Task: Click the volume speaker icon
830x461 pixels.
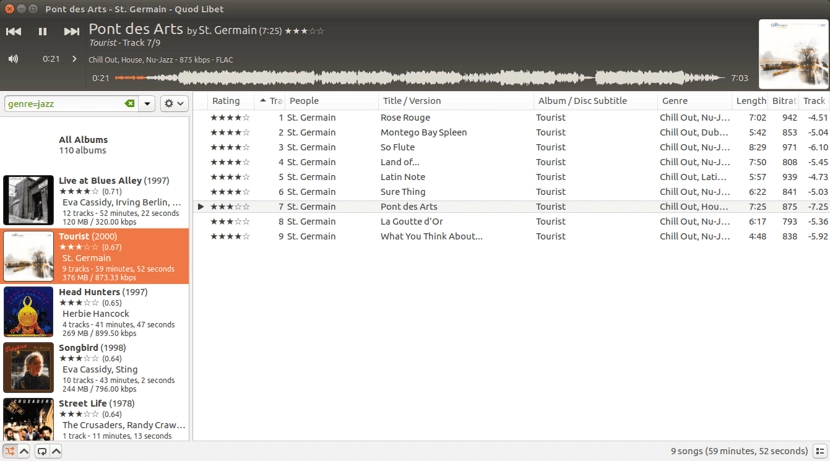Action: tap(13, 59)
